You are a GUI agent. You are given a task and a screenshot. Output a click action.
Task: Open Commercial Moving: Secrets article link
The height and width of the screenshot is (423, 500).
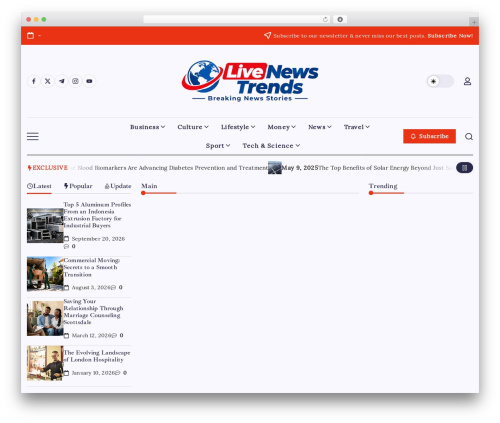click(x=92, y=267)
